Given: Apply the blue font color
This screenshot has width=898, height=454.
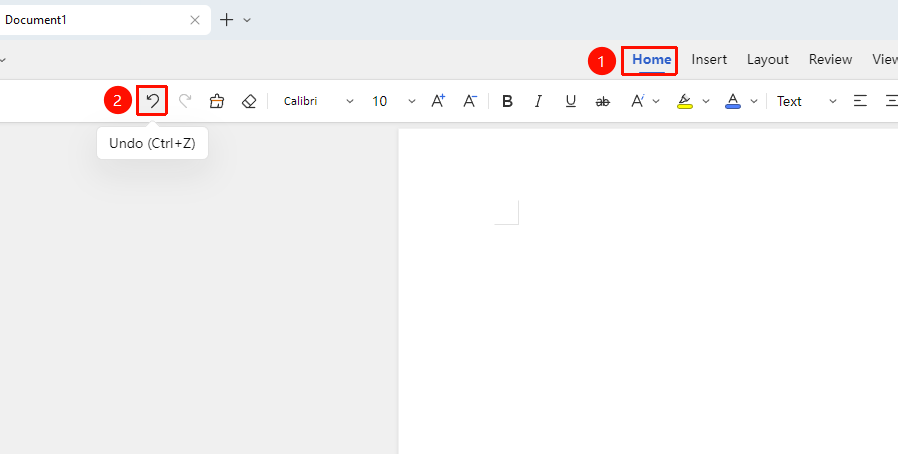Looking at the screenshot, I should 733,101.
